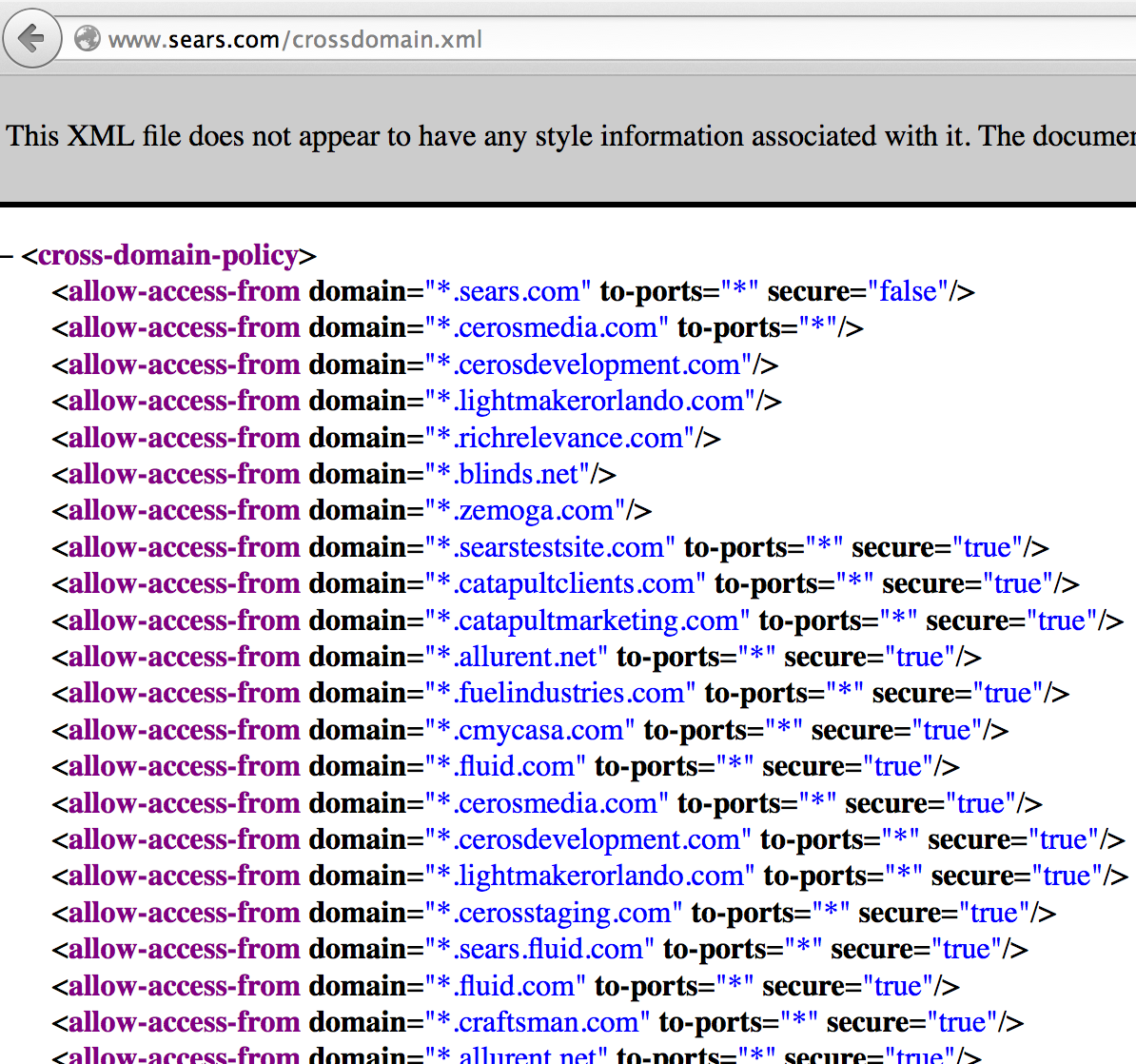1136x1064 pixels.
Task: Select the *.craftsman.com domain value
Action: pyautogui.click(x=537, y=1022)
